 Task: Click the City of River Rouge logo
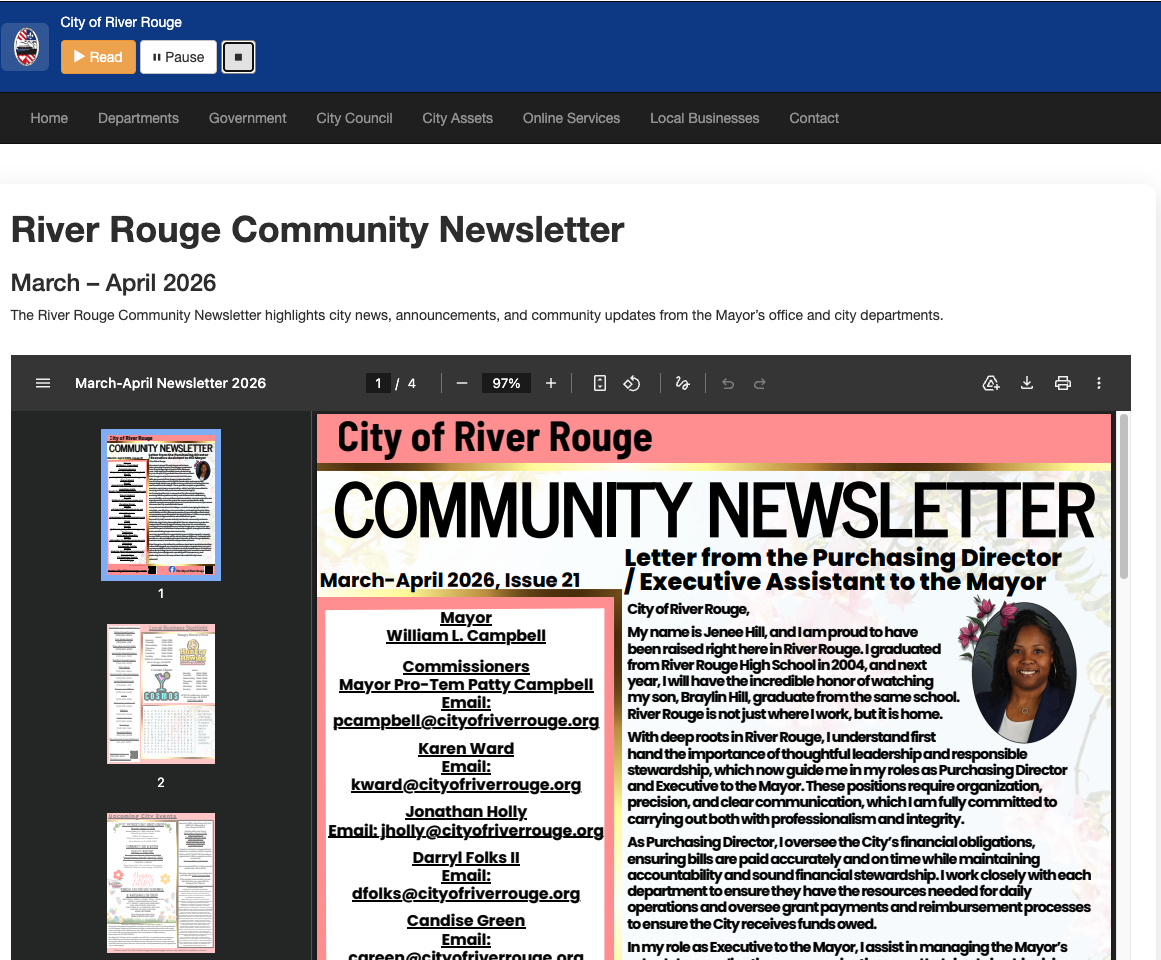24,46
